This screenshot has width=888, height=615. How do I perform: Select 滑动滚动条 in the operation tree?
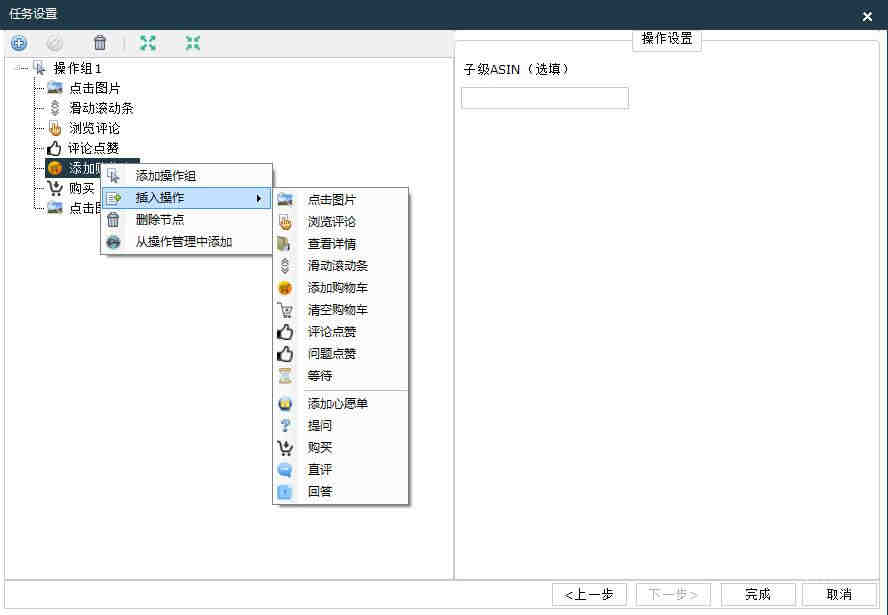(x=101, y=108)
